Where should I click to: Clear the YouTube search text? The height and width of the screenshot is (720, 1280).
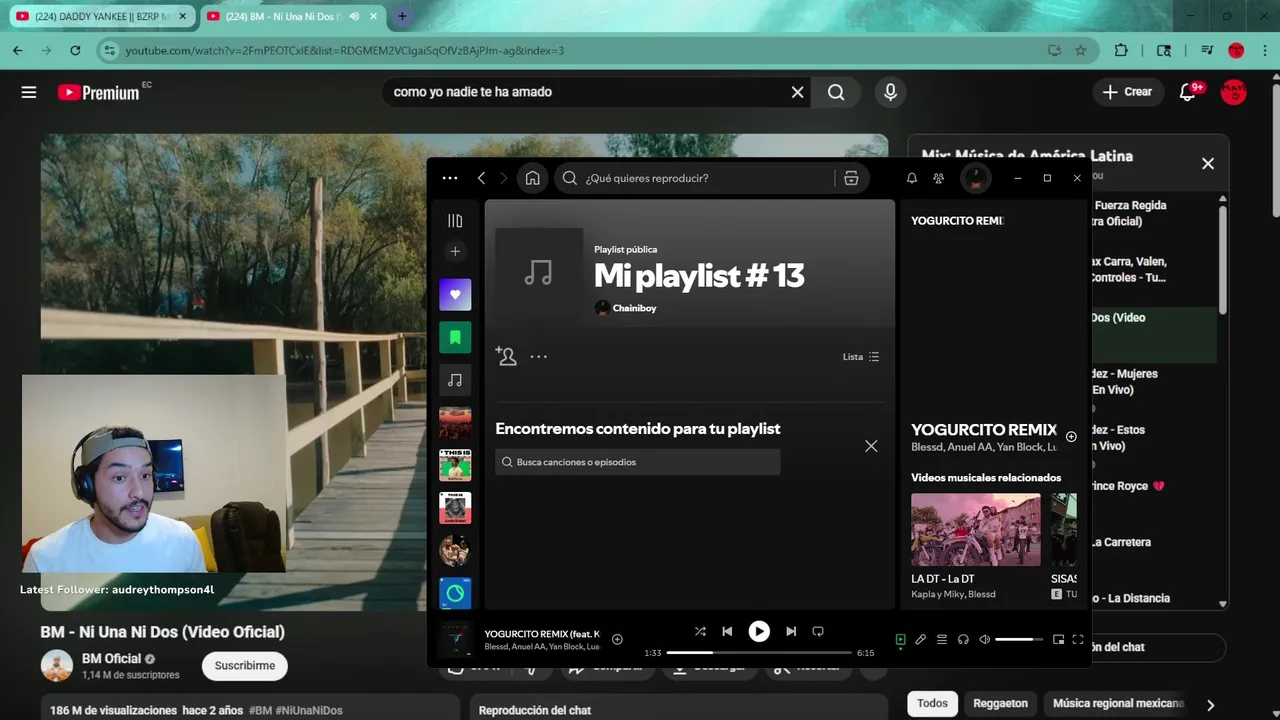[x=797, y=92]
